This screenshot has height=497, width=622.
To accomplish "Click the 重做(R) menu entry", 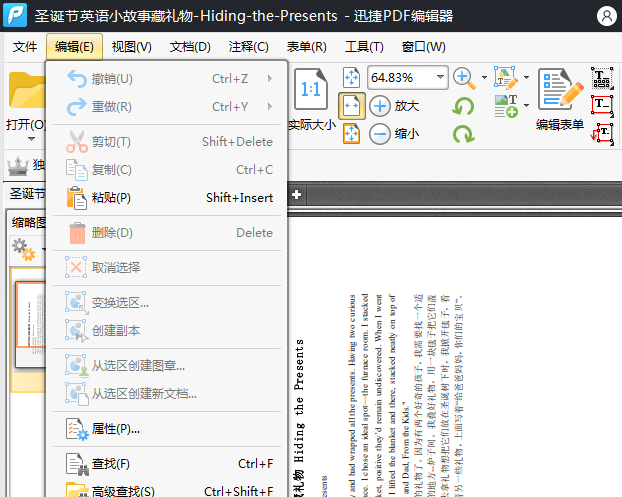I will [167, 106].
